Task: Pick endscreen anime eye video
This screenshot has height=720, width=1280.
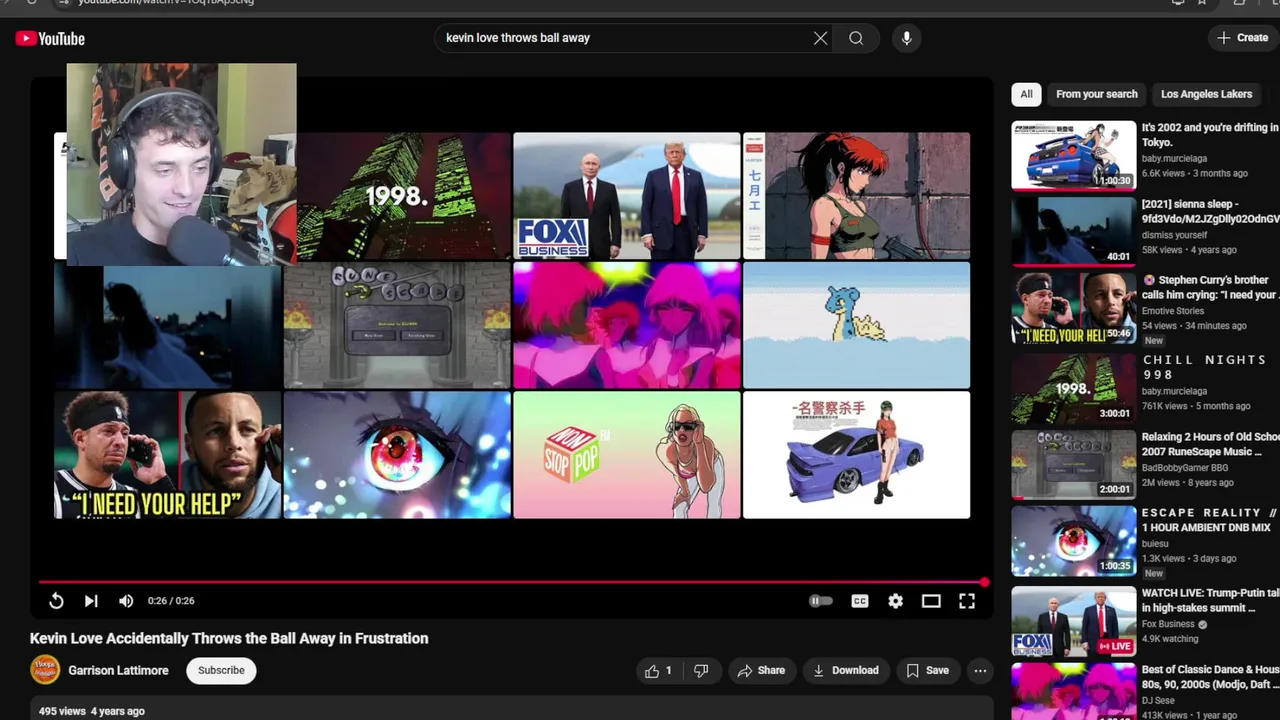Action: pyautogui.click(x=397, y=454)
